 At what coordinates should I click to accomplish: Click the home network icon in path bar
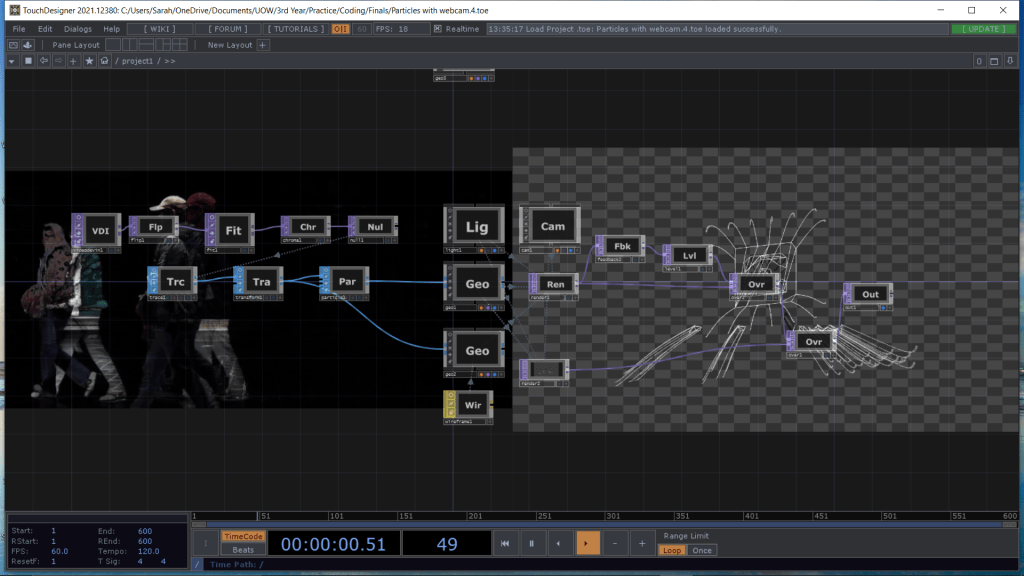pos(105,61)
